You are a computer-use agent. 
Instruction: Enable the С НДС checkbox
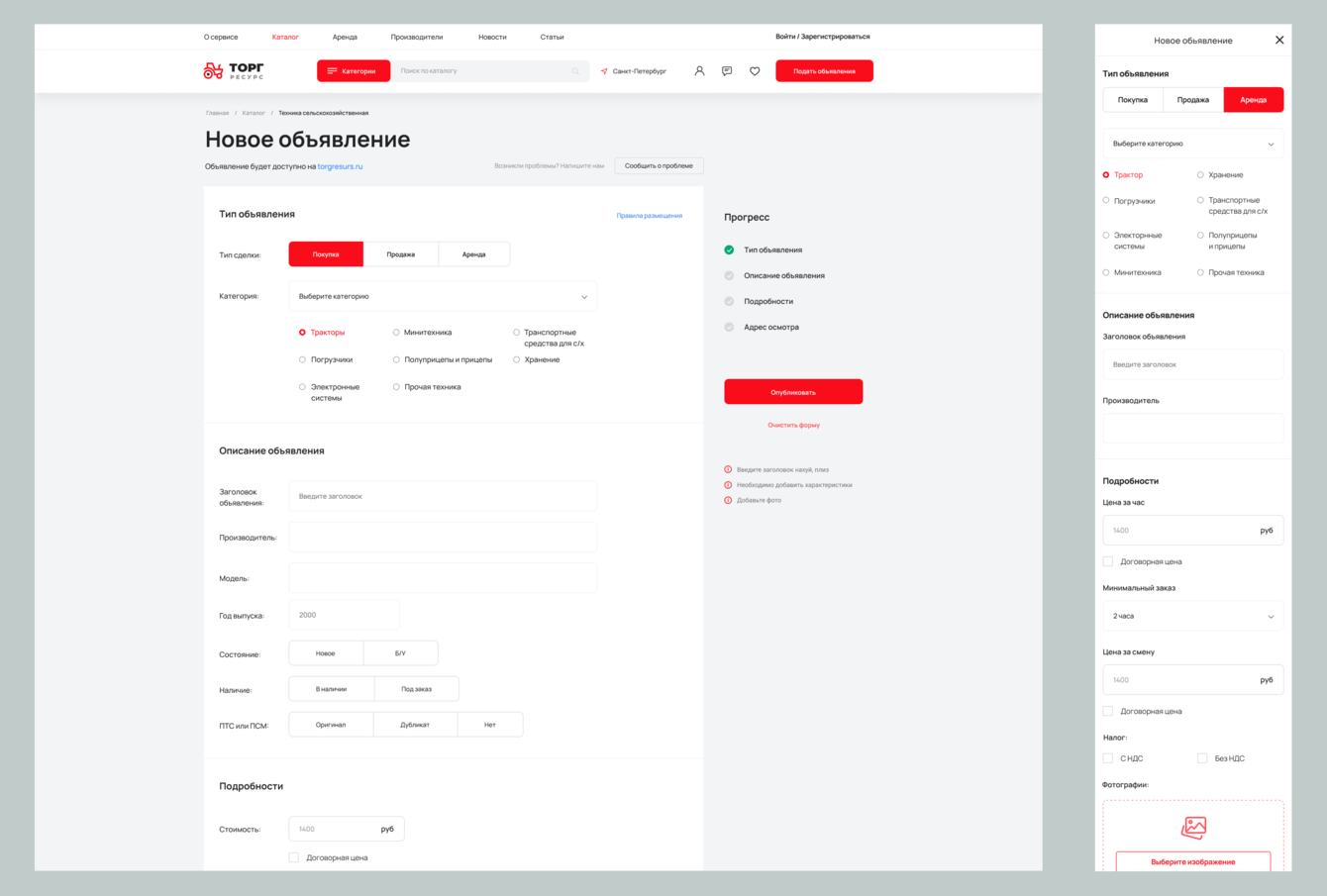pos(1108,758)
